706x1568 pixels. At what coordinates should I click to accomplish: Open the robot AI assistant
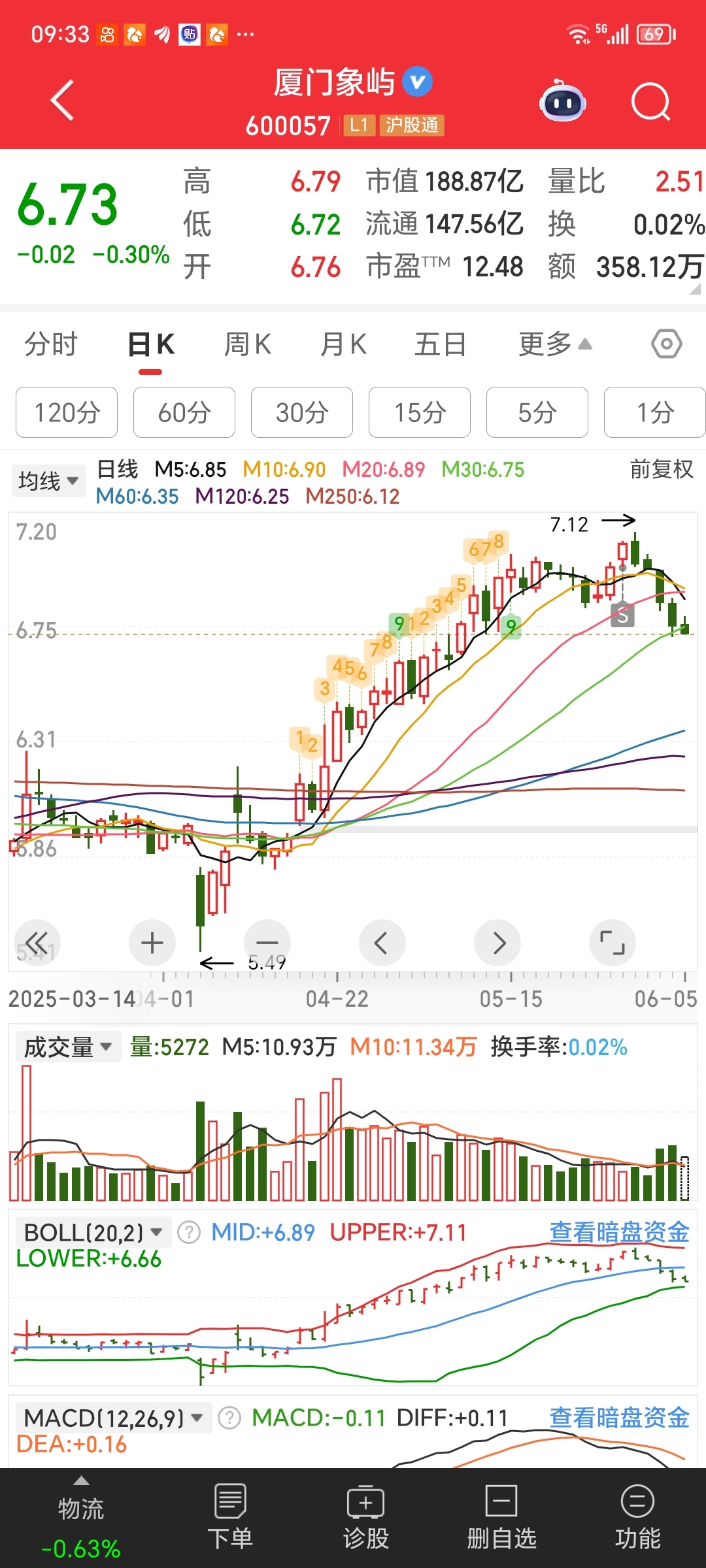pyautogui.click(x=562, y=101)
